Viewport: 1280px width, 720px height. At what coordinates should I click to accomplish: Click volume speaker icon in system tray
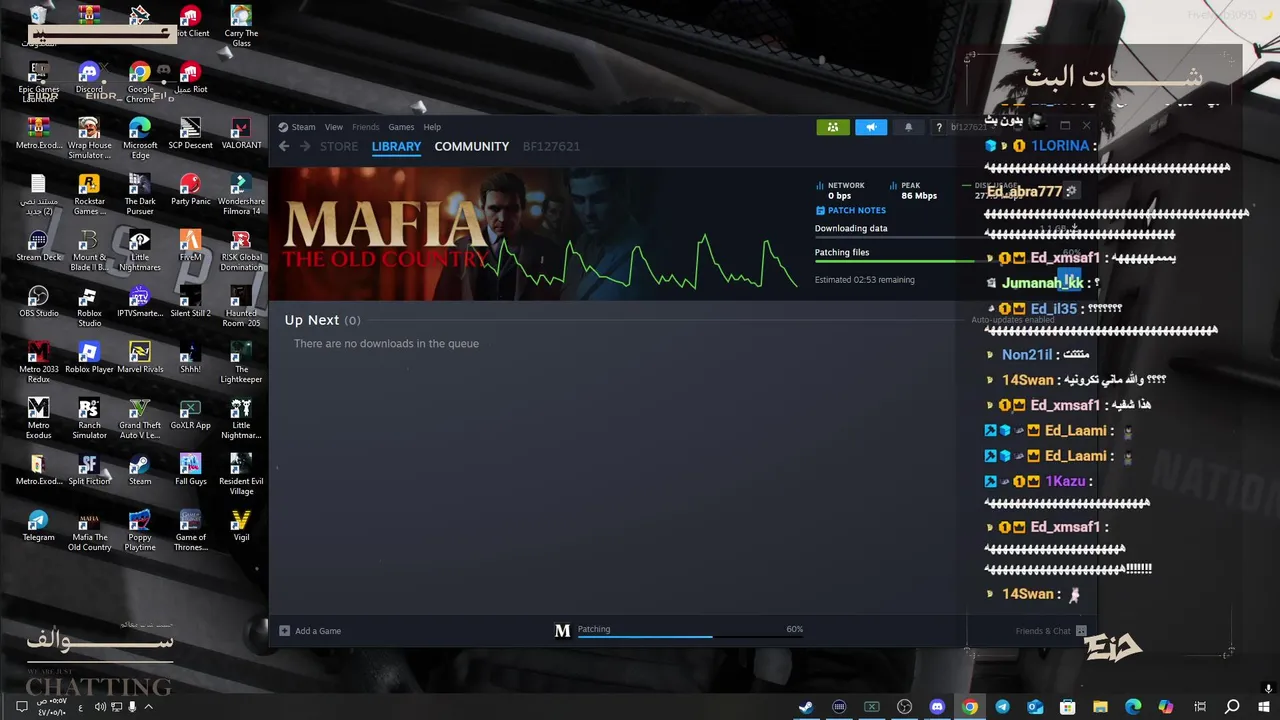click(100, 707)
